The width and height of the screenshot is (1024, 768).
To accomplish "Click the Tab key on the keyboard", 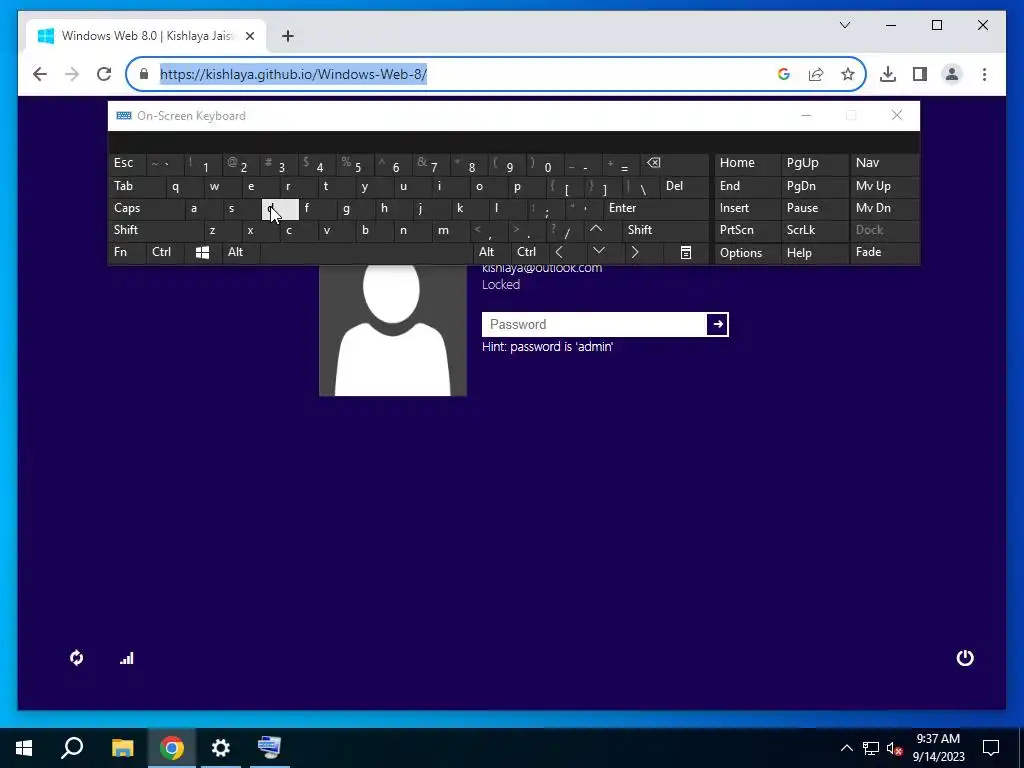I will click(136, 186).
